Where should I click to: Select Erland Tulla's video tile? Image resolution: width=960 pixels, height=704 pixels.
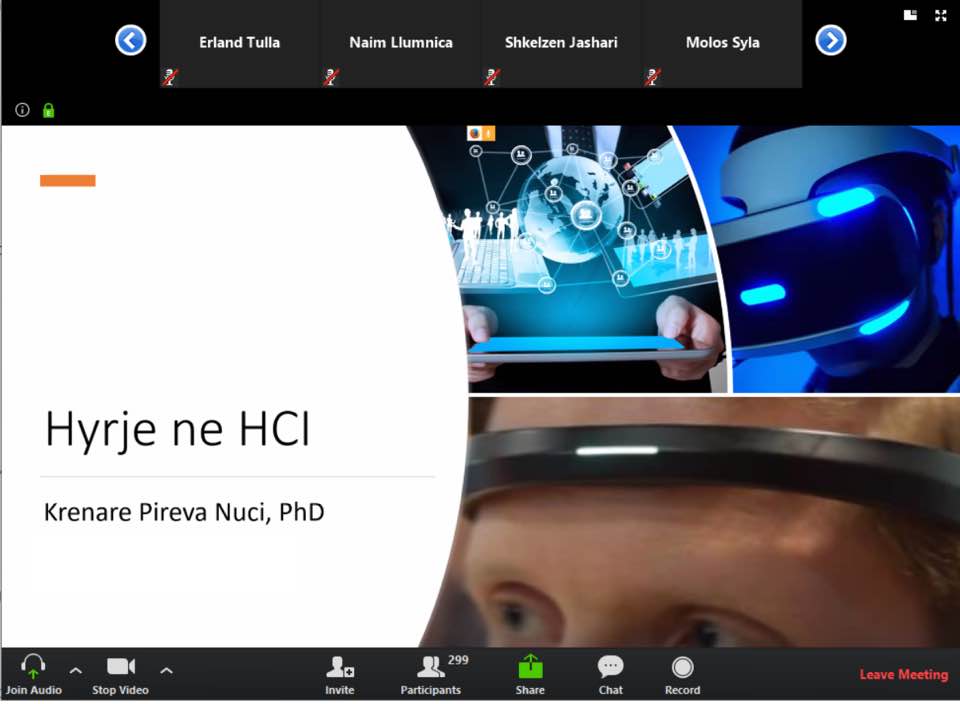(x=240, y=44)
